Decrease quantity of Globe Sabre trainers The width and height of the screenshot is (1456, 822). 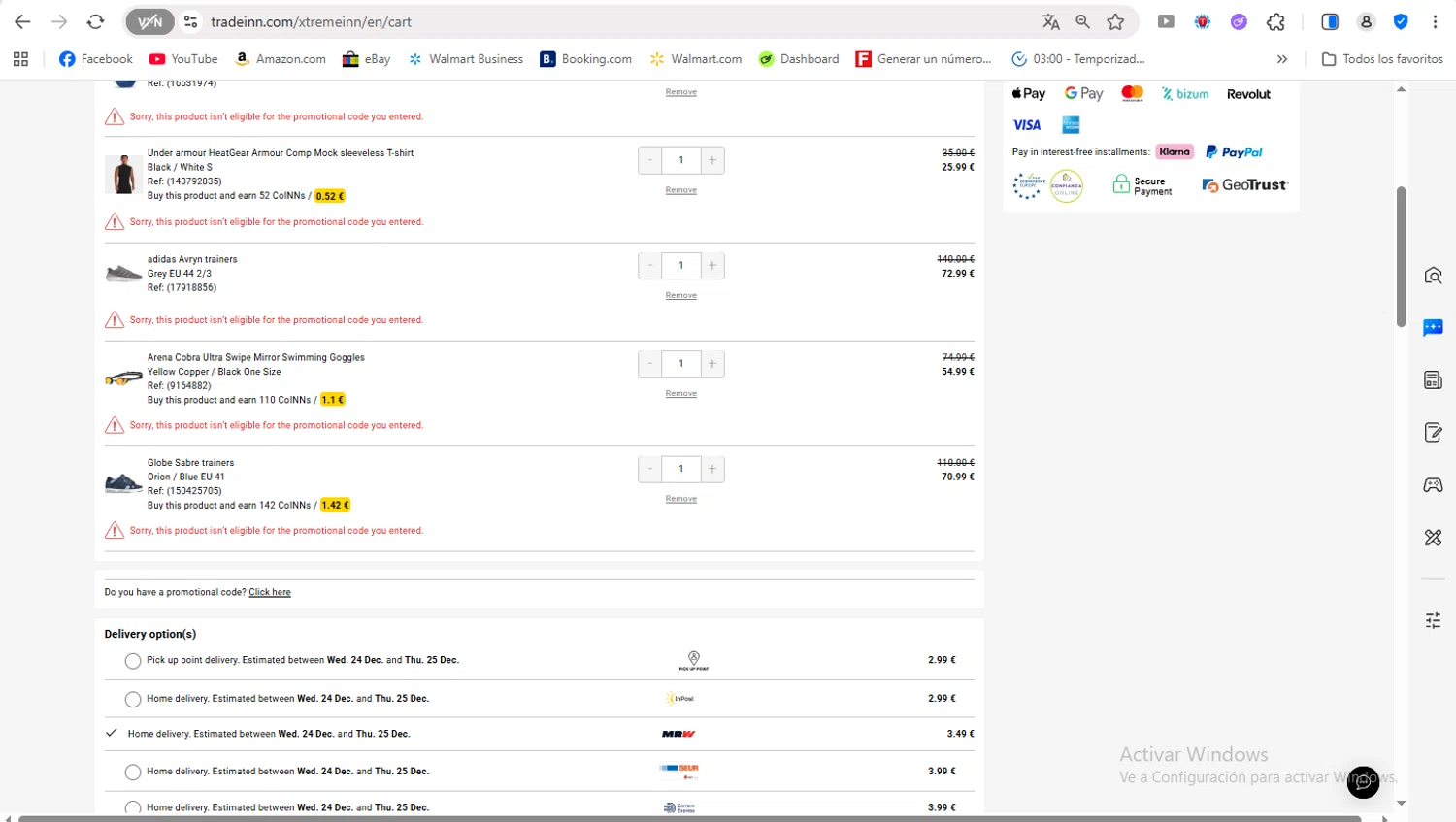tap(650, 470)
